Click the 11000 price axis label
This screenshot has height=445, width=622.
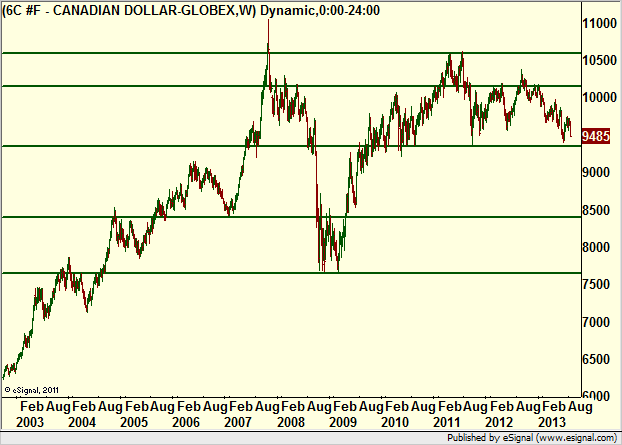[x=599, y=23]
